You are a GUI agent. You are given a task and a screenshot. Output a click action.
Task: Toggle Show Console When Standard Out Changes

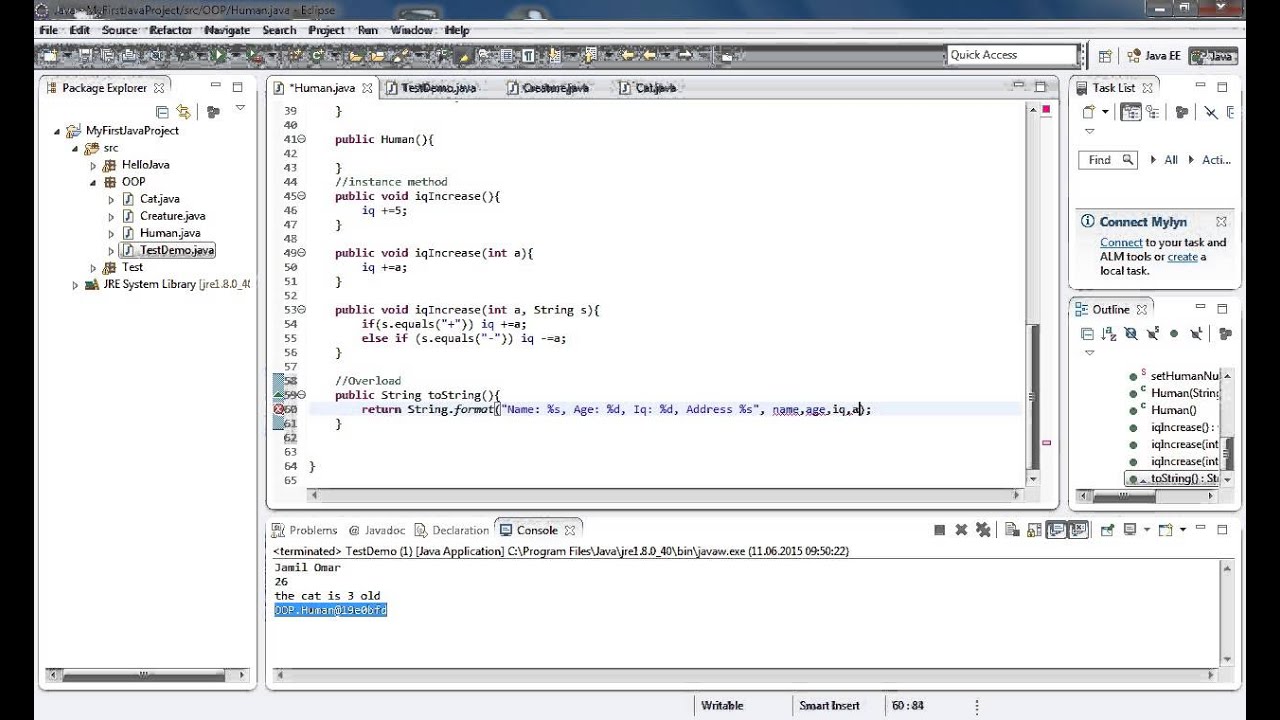coord(1056,530)
